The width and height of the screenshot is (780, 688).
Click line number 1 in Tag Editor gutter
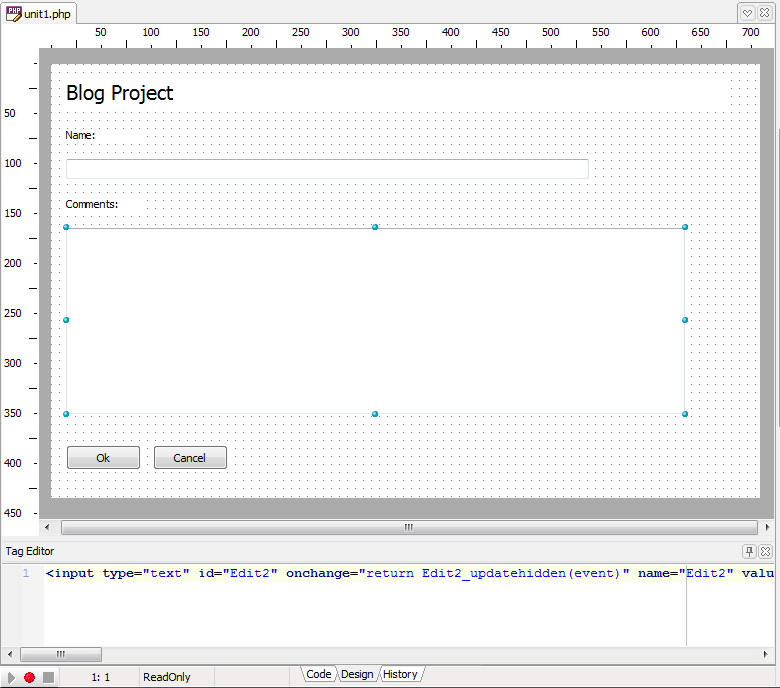tap(26, 574)
